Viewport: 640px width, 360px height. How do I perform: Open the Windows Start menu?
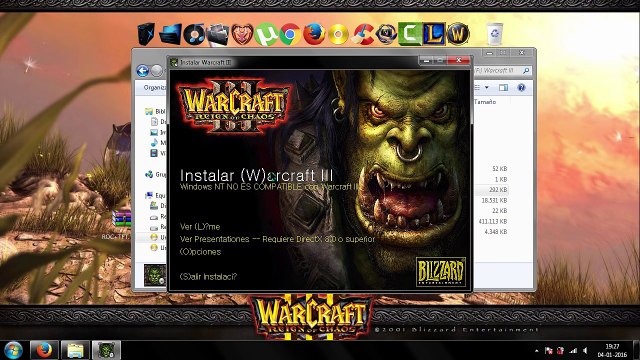coord(13,350)
